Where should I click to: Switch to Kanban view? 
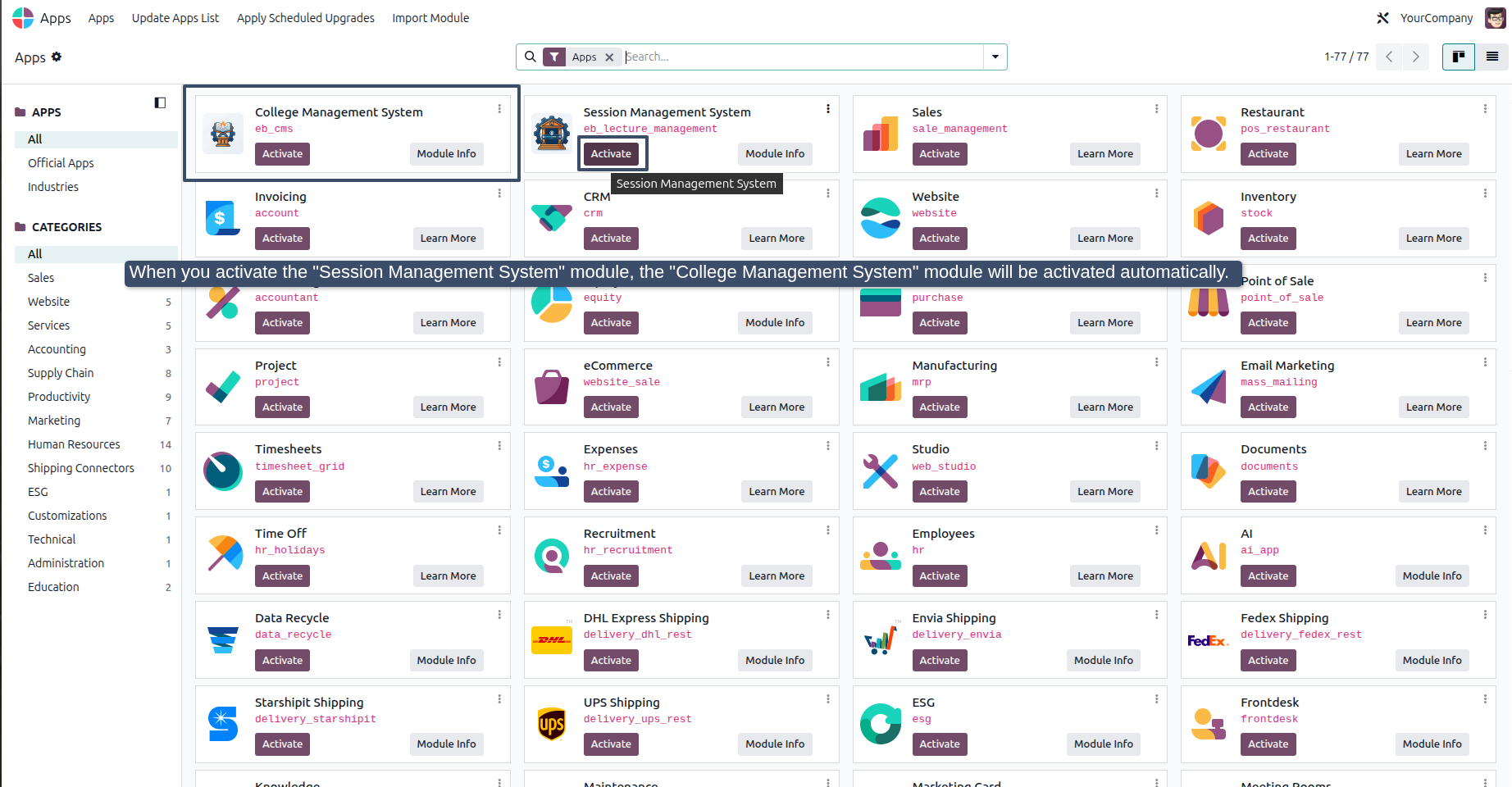point(1459,57)
